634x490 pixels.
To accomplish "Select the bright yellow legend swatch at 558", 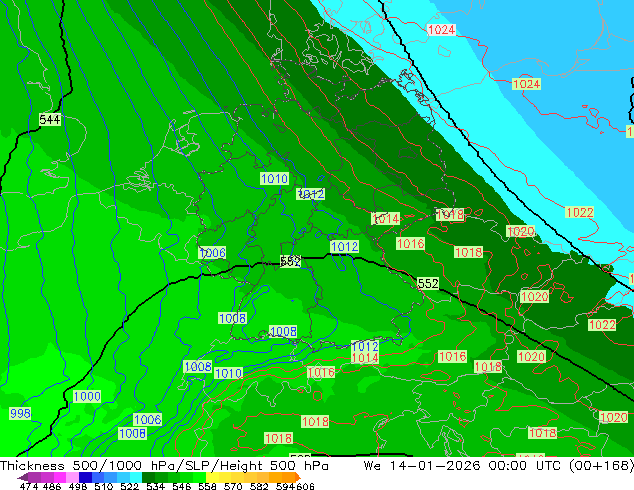I will (212, 477).
